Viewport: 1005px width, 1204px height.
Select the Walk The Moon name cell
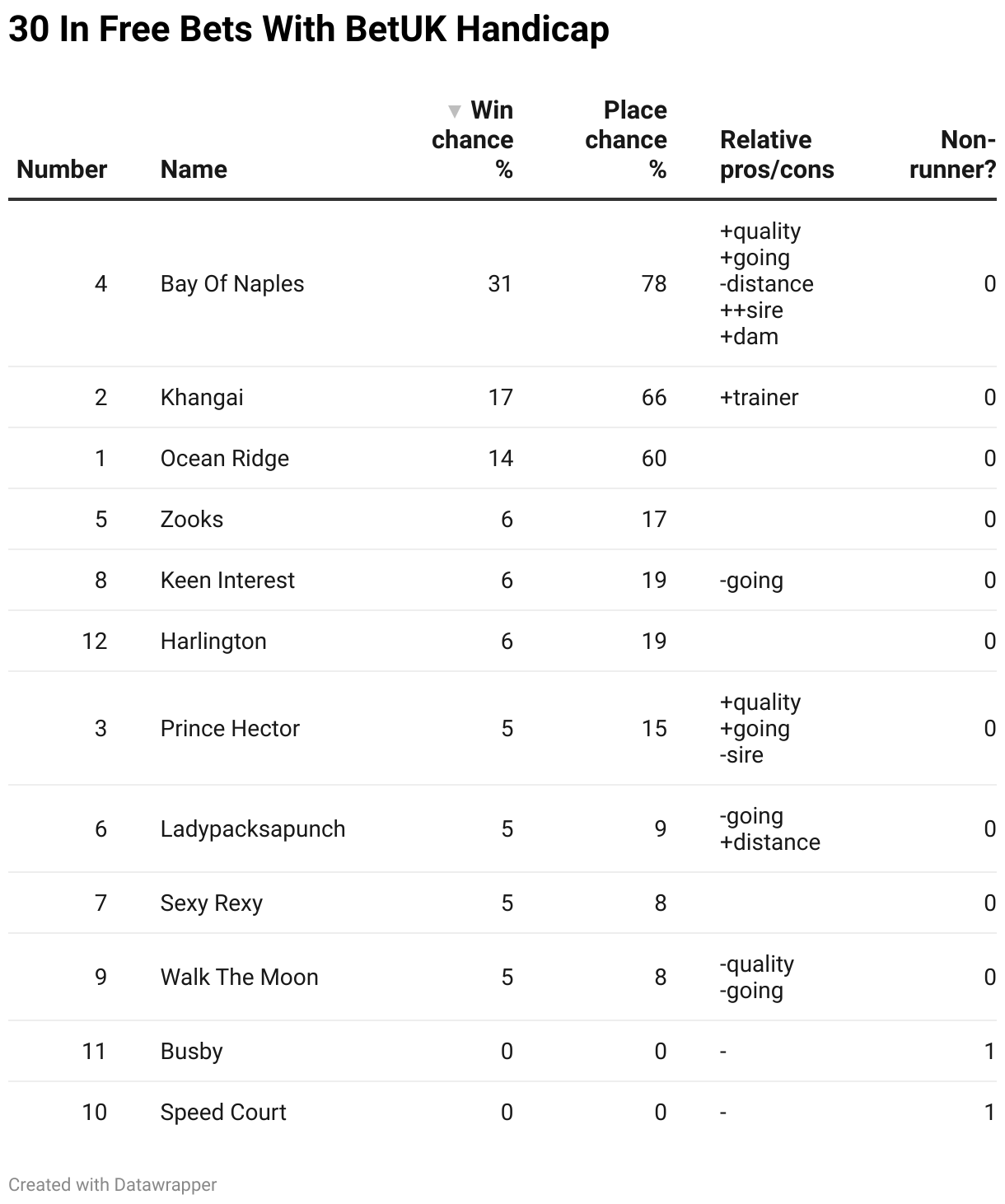[240, 978]
